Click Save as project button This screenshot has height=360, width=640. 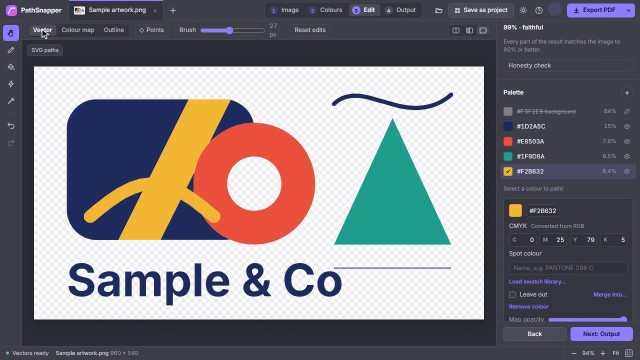tap(481, 10)
